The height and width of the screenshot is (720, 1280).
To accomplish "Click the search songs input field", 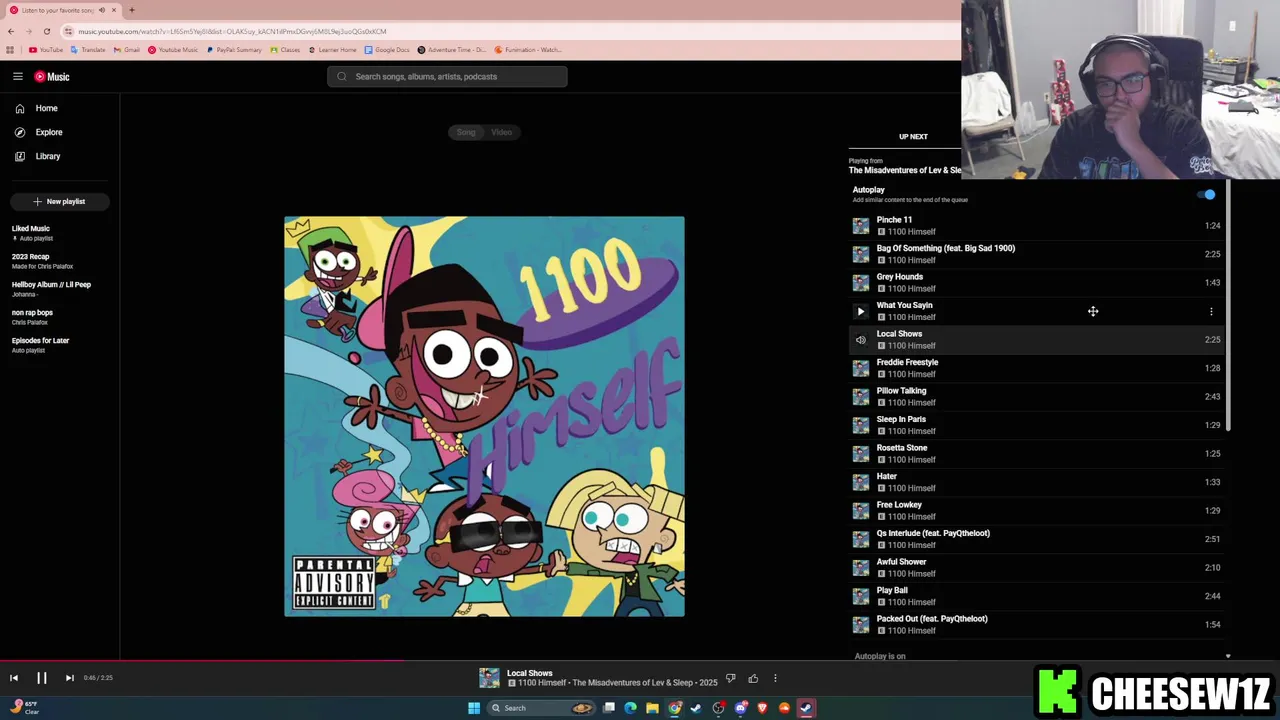I will click(447, 76).
